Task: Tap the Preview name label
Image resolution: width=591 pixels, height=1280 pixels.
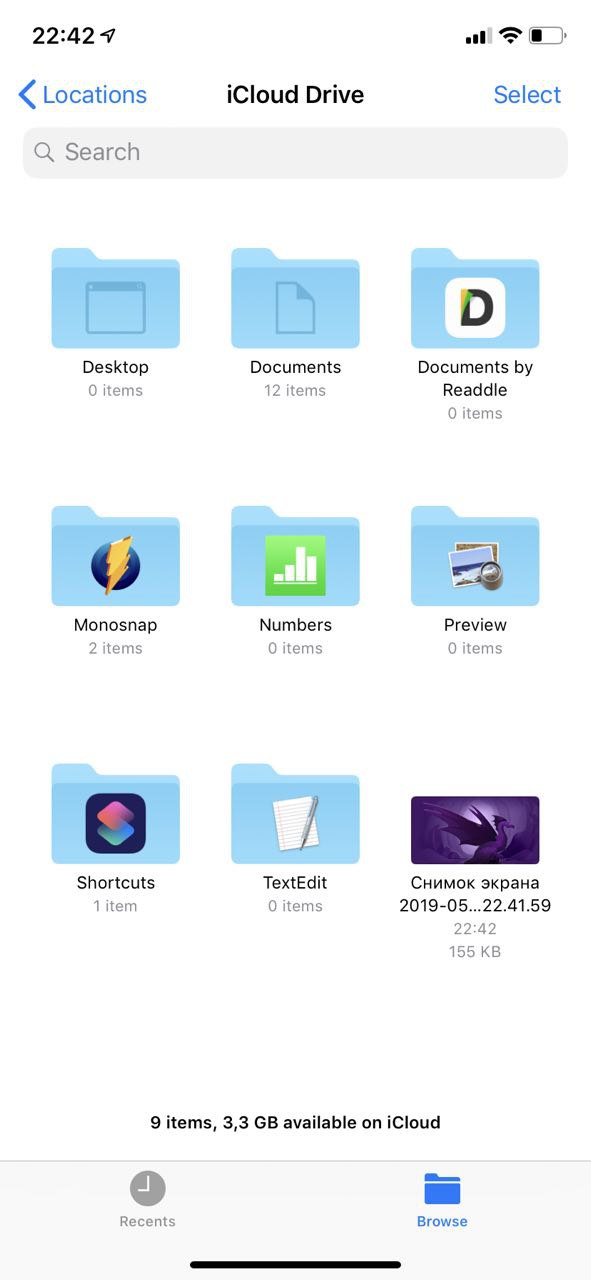Action: pos(475,625)
